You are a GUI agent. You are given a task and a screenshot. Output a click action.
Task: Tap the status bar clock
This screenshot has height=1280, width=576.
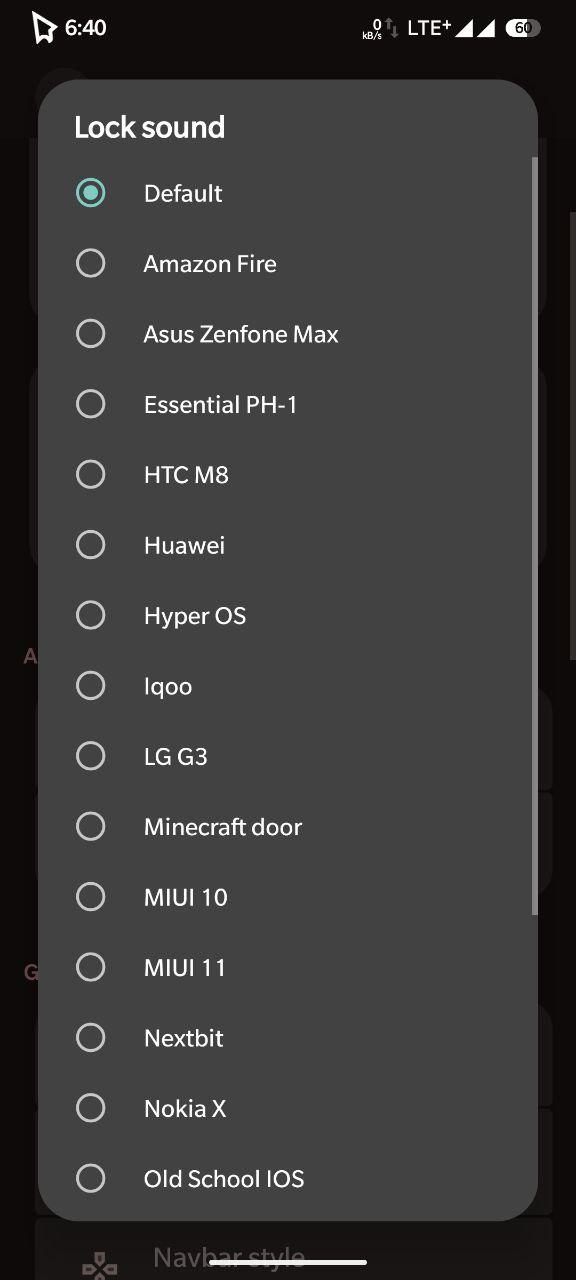85,28
